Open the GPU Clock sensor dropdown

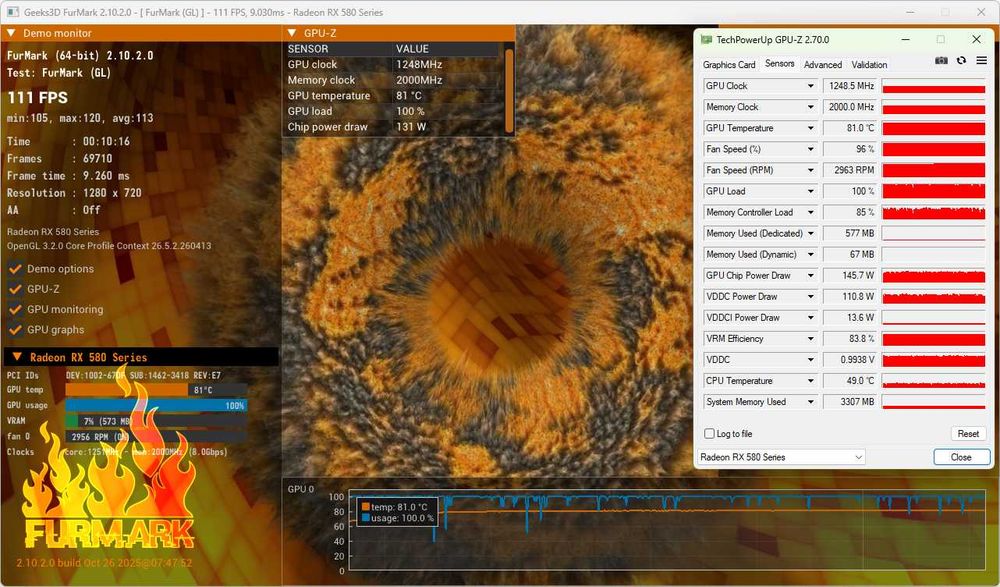click(811, 85)
